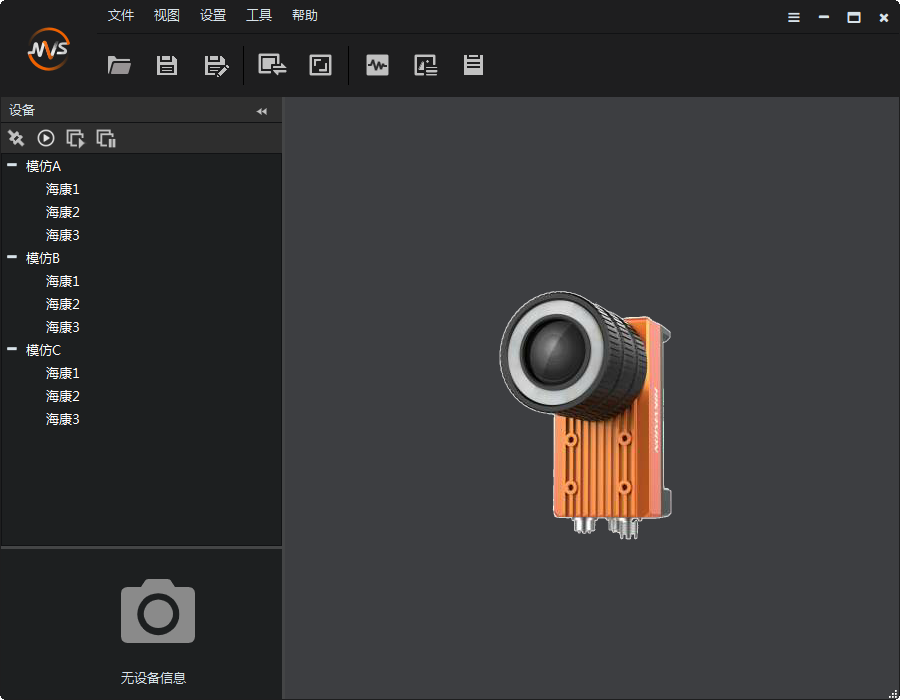Click the screen switch toolbar icon
Image resolution: width=900 pixels, height=700 pixels.
271,65
